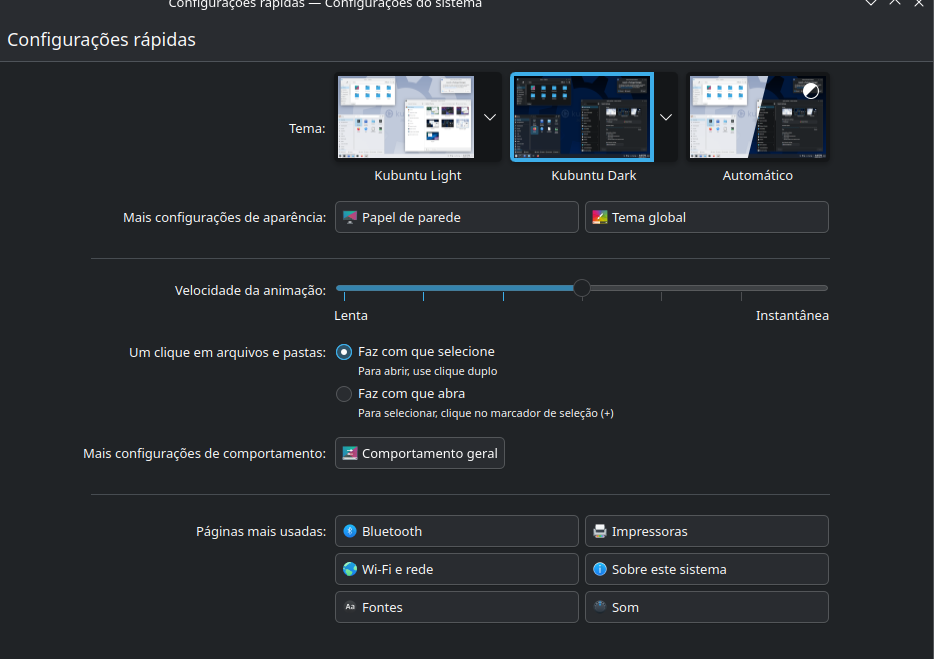Click the 'Configurações rápidas' page heading

tap(101, 40)
